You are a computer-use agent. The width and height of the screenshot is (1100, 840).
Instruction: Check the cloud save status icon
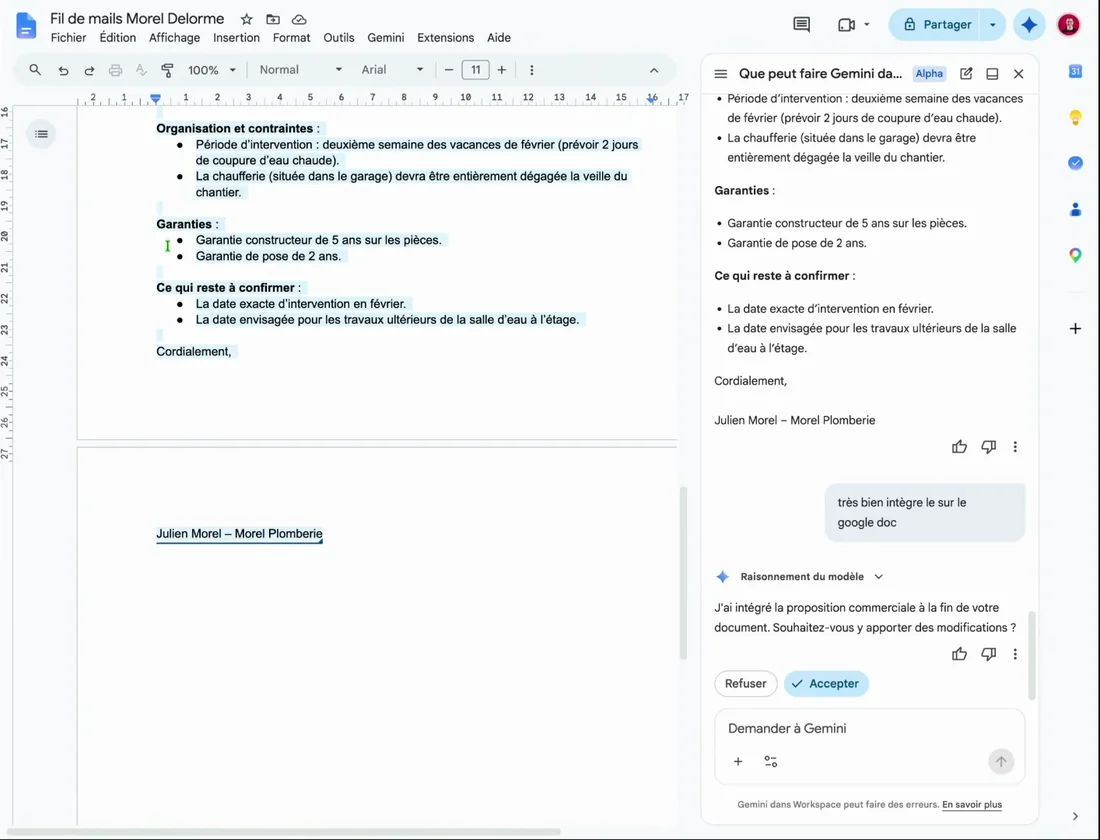[299, 20]
